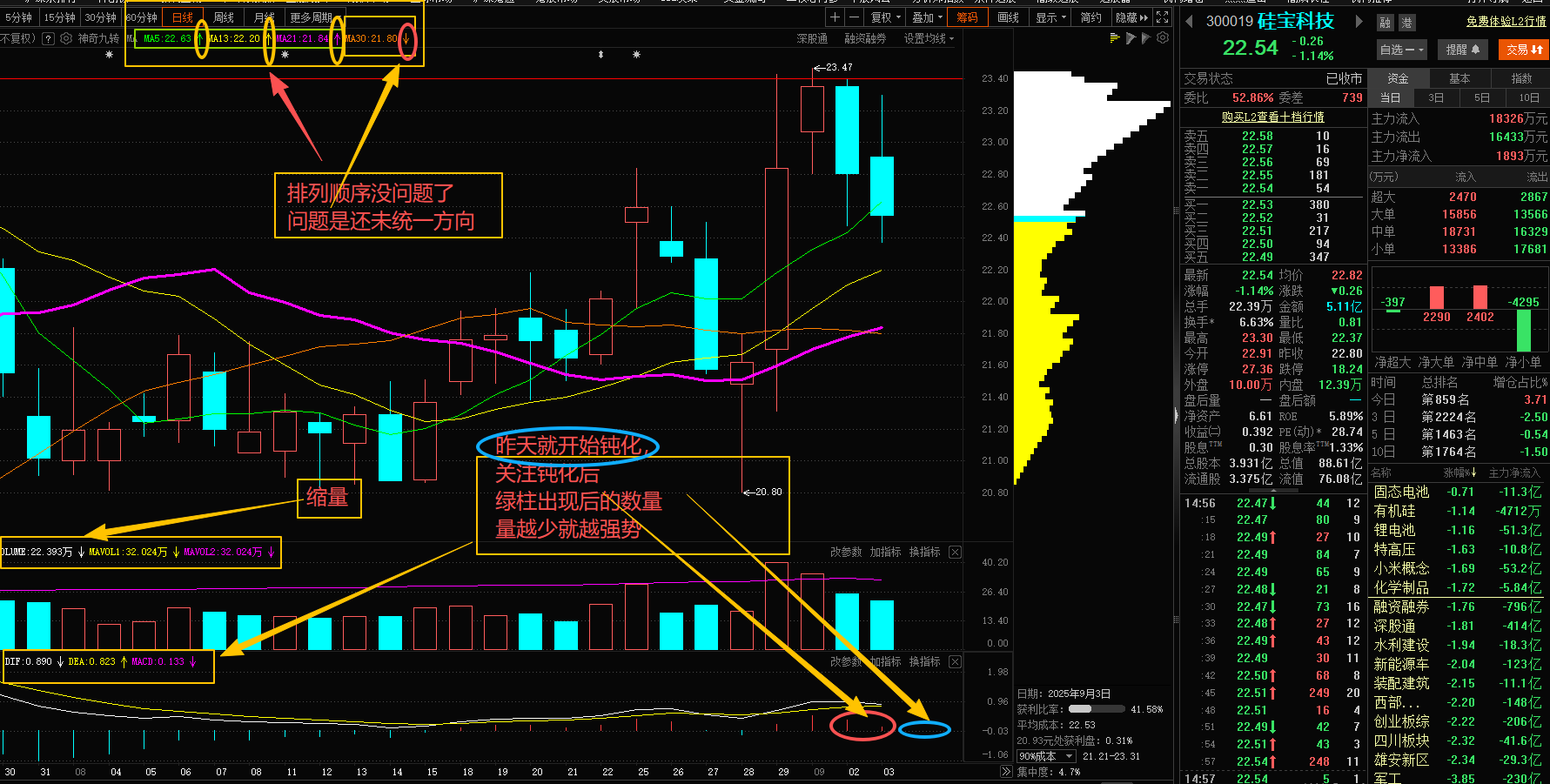1550x784 pixels.
Task: Sort sector list by 涨幅% column
Action: [1460, 472]
